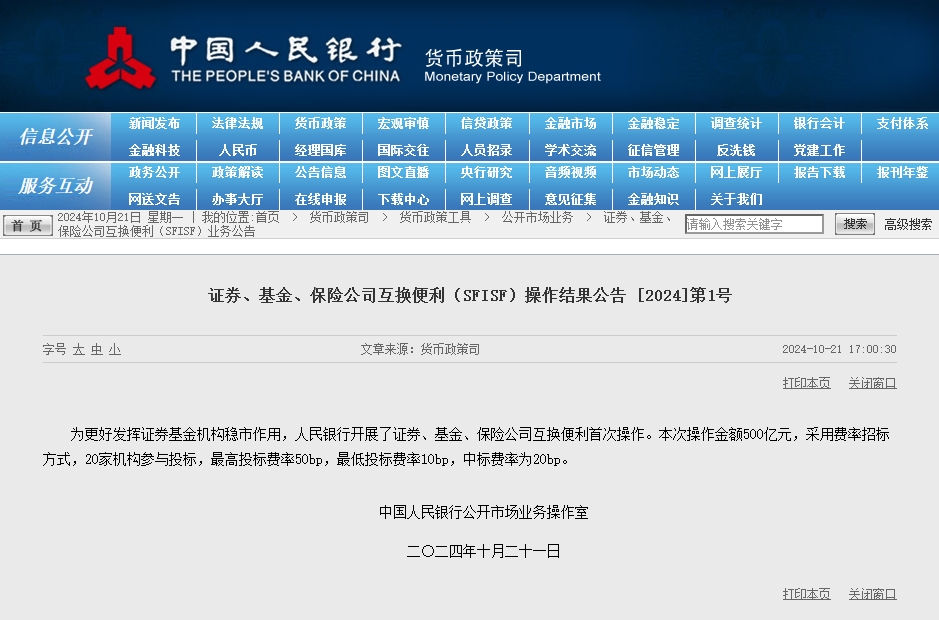This screenshot has width=939, height=620.
Task: Go to 图文直播 section
Action: pyautogui.click(x=403, y=173)
